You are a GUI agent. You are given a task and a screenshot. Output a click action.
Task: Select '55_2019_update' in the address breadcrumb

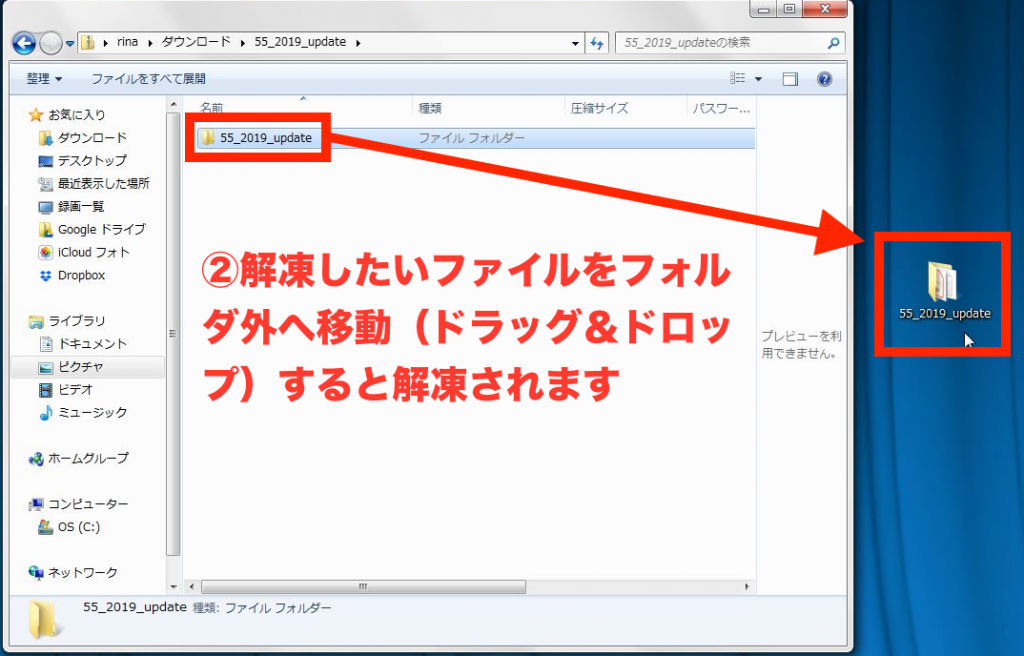[x=300, y=42]
